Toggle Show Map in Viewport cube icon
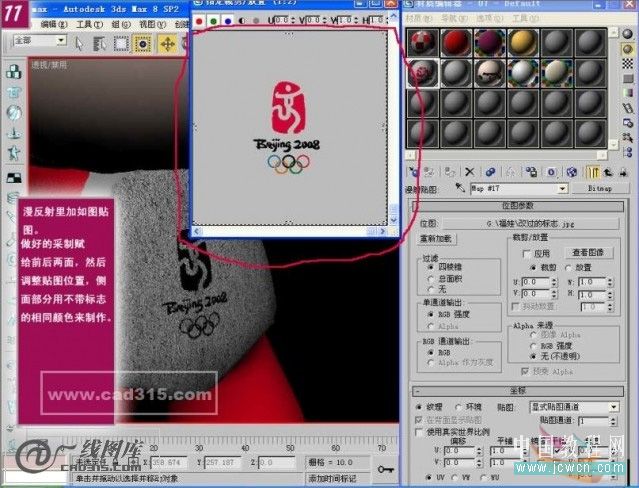 coord(572,172)
